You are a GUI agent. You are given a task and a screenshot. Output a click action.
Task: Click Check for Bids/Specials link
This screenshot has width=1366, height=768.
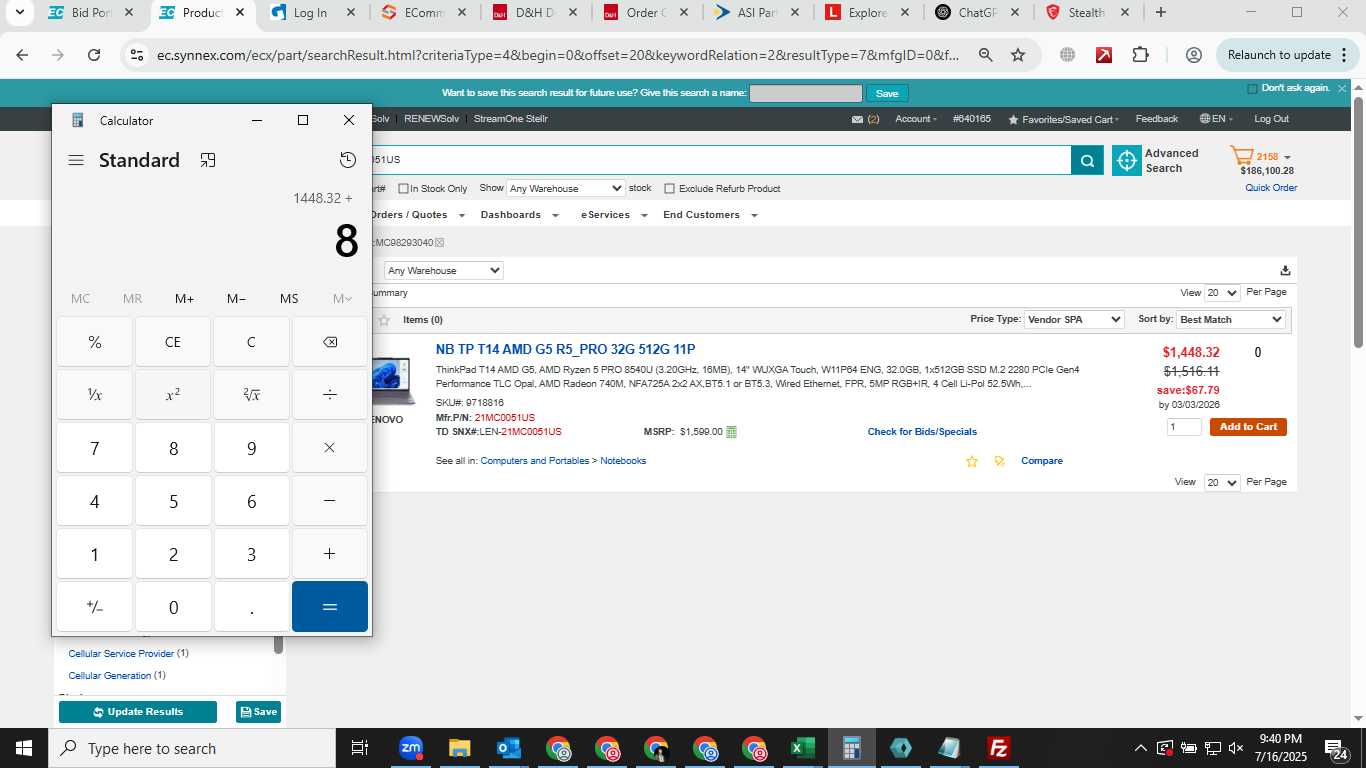922,432
